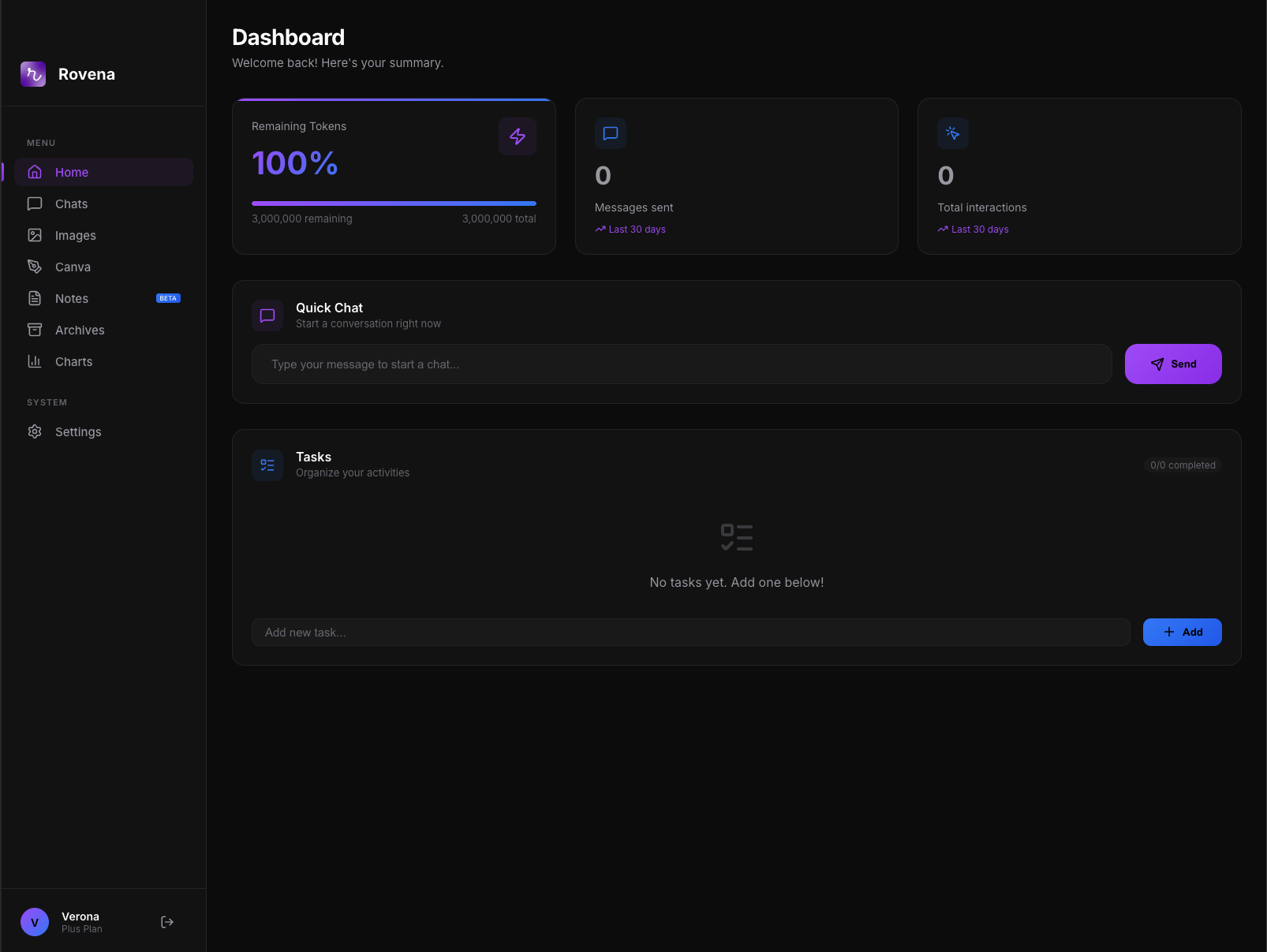Click the Chats speech bubble icon
This screenshot has width=1267, height=952.
(35, 203)
